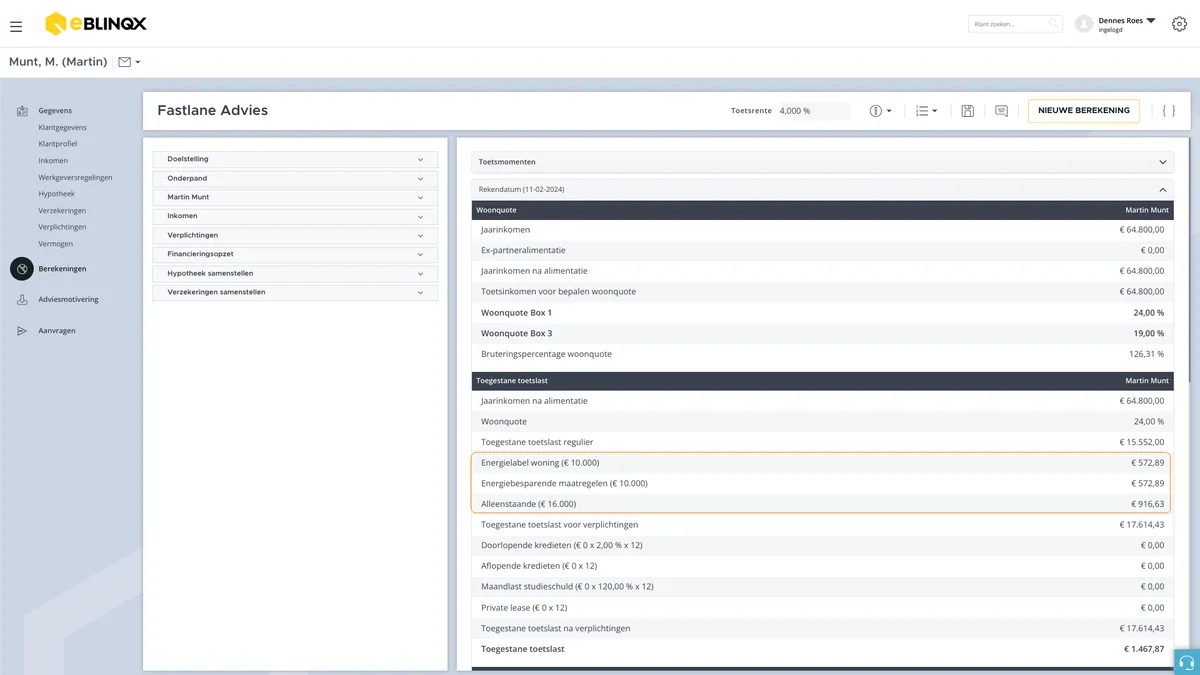Image resolution: width=1200 pixels, height=675 pixels.
Task: Click the Gegevens ID card icon
Action: 22,111
